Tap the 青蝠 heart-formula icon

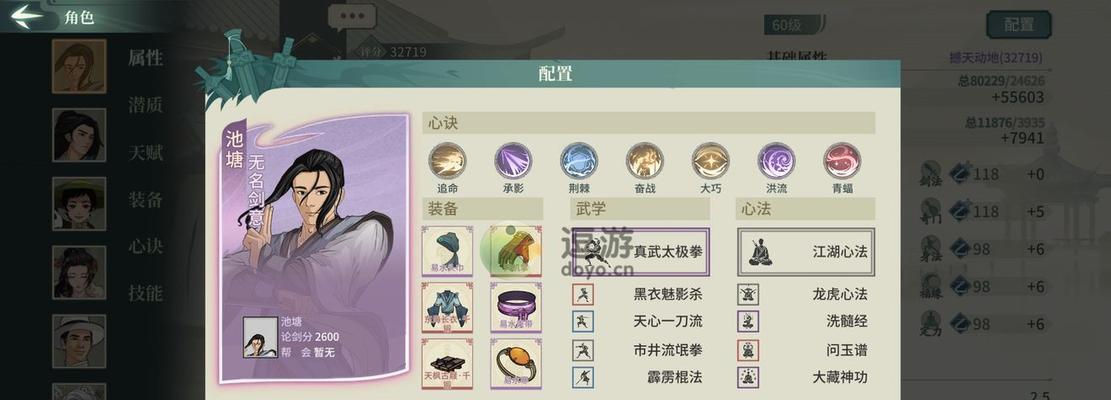(x=842, y=161)
